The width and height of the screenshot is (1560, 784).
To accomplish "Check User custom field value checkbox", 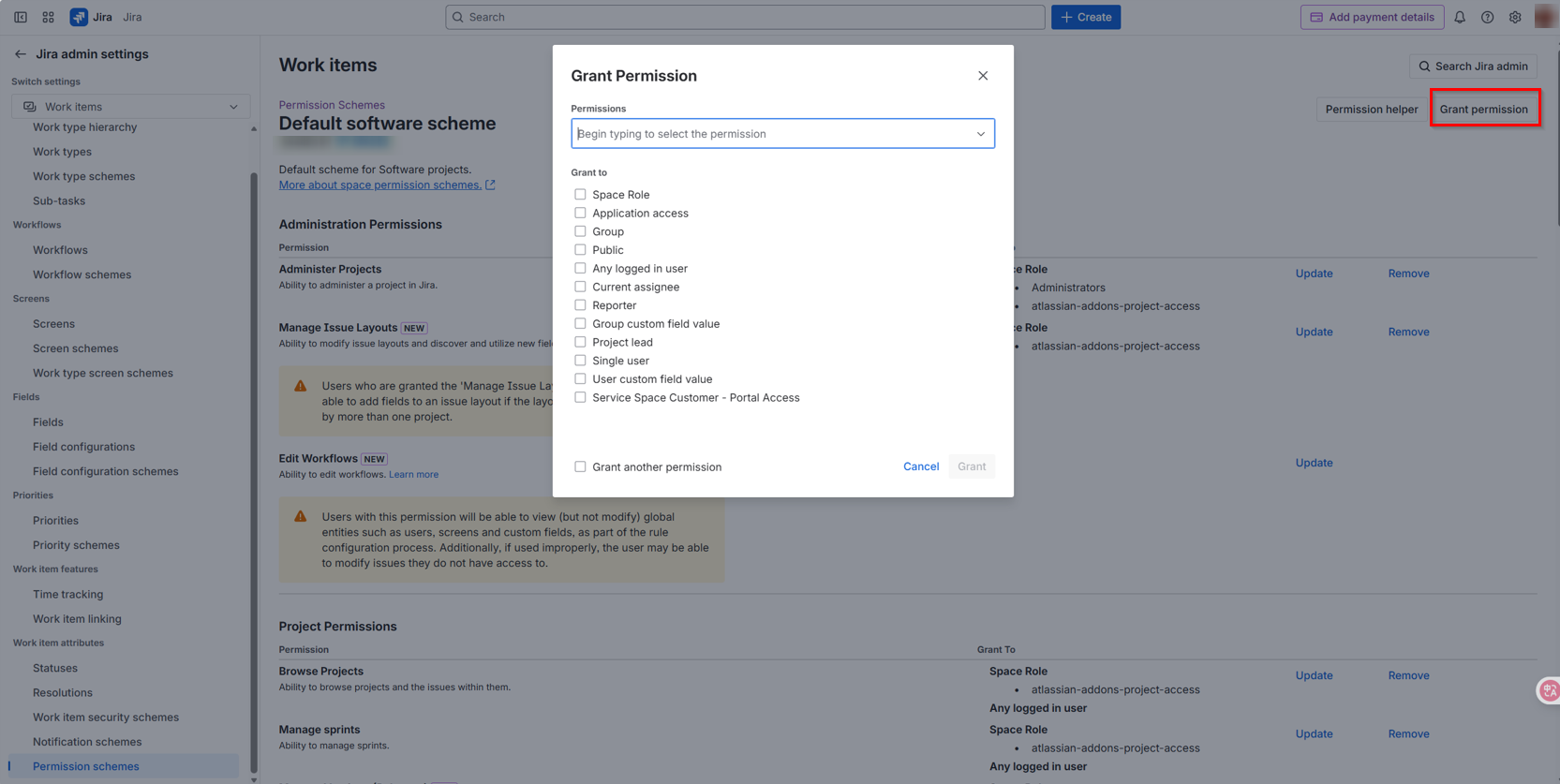I will (x=580, y=379).
